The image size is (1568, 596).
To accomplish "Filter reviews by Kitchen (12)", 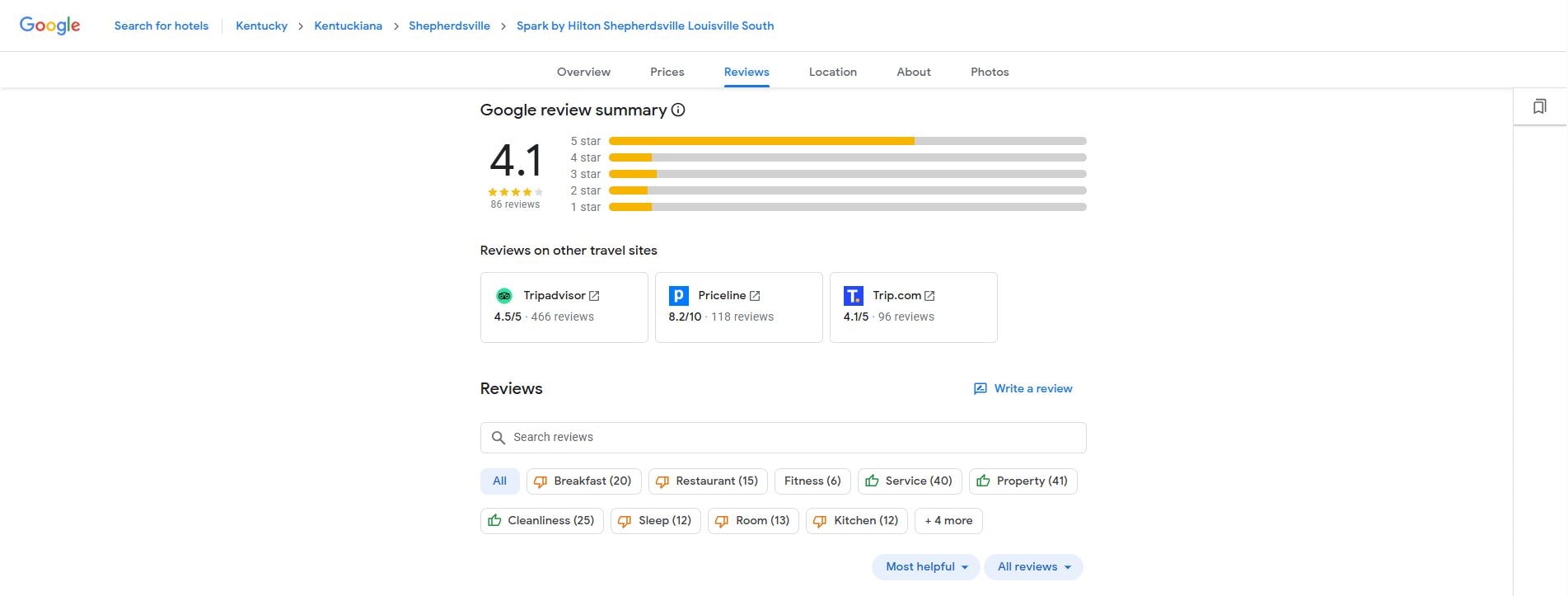I will 857,521.
